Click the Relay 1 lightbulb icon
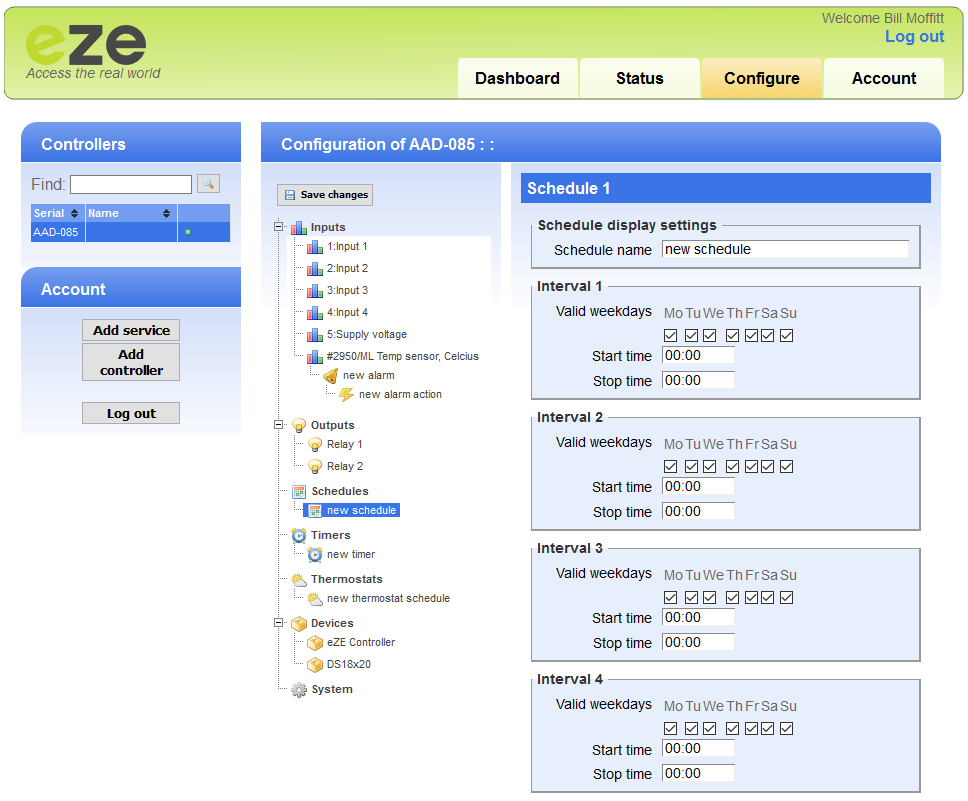Viewport: 968px width, 801px height. [315, 445]
